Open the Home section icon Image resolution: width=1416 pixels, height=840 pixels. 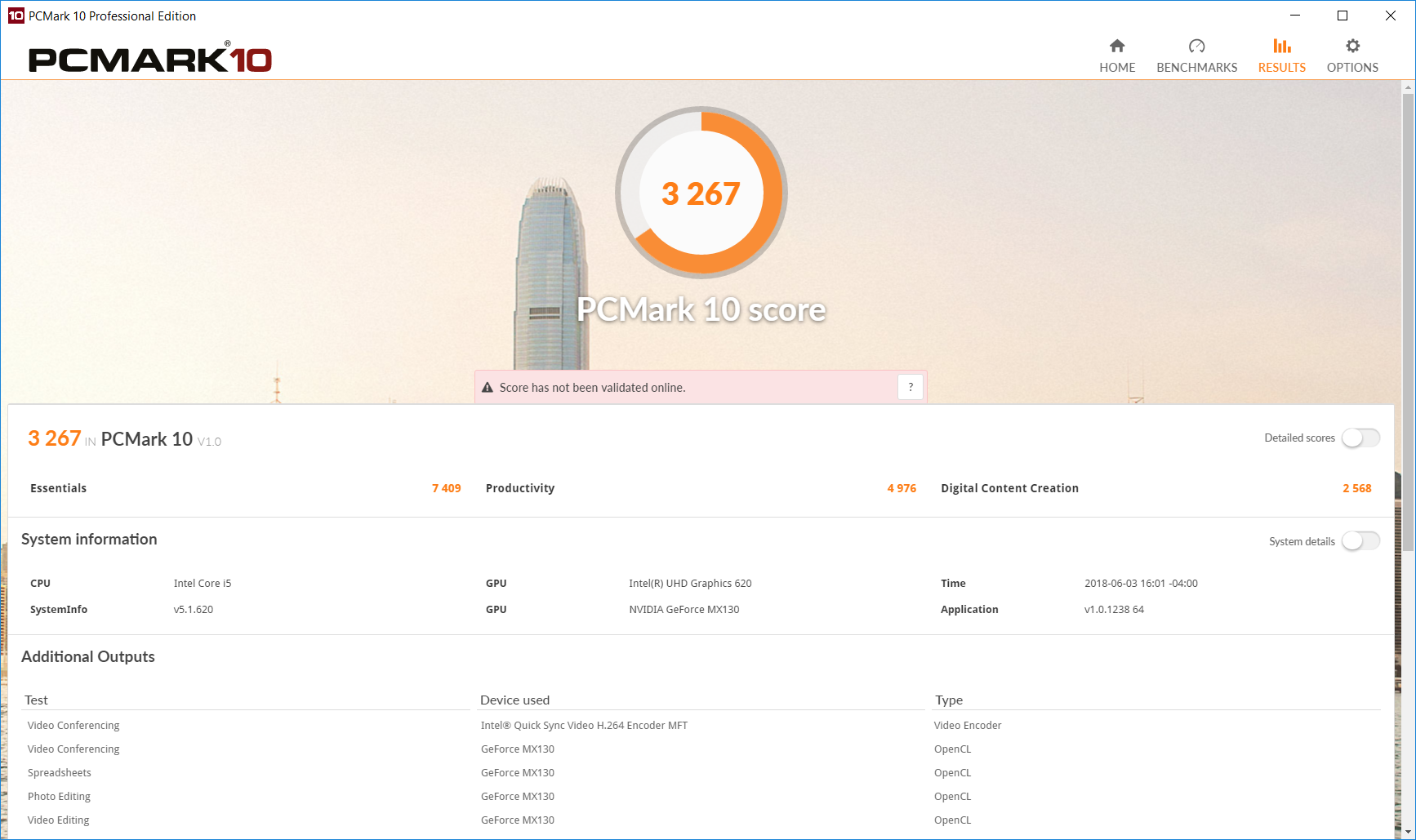point(1117,46)
